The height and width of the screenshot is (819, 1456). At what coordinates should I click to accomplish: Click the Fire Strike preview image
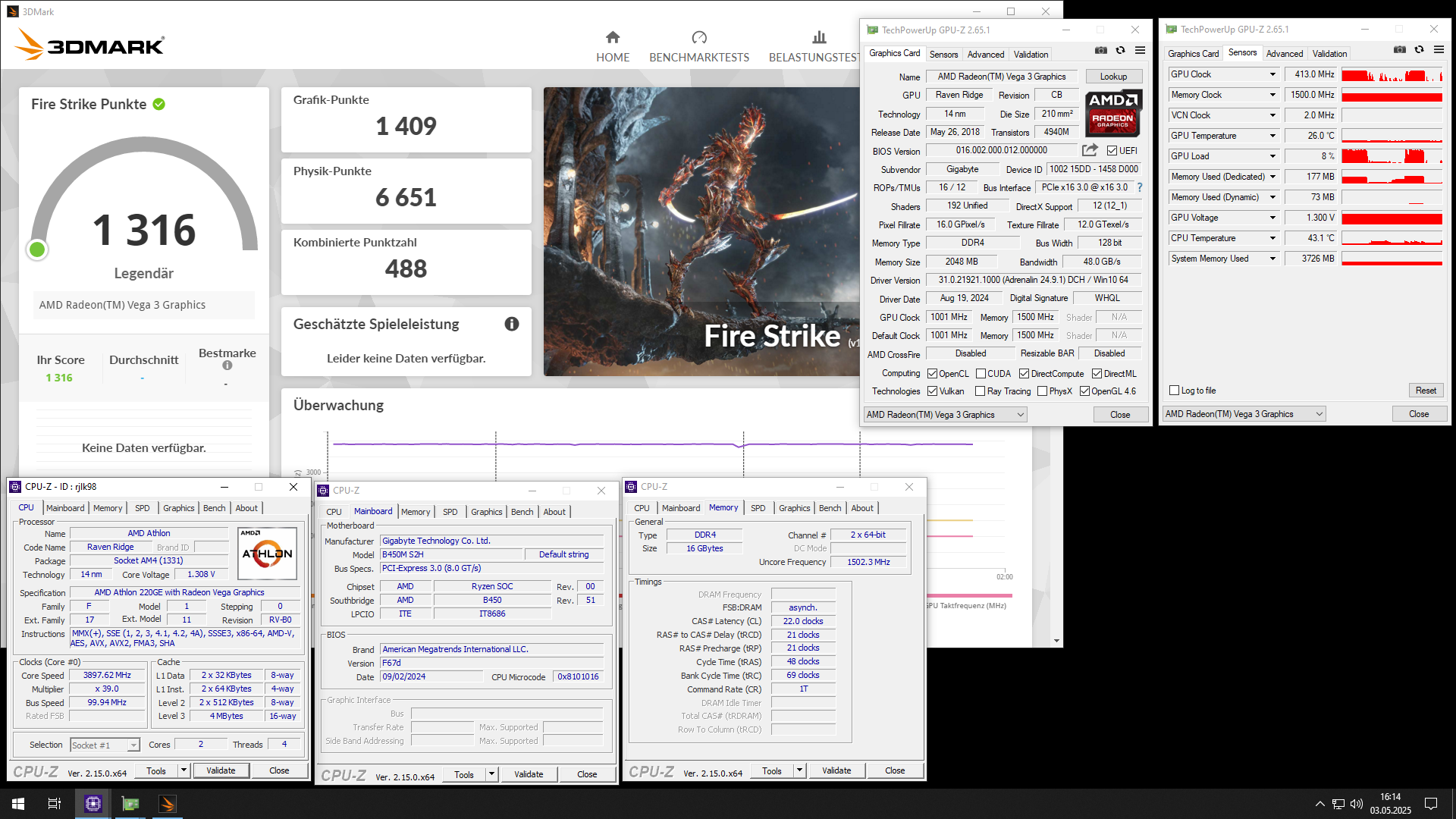tap(701, 231)
